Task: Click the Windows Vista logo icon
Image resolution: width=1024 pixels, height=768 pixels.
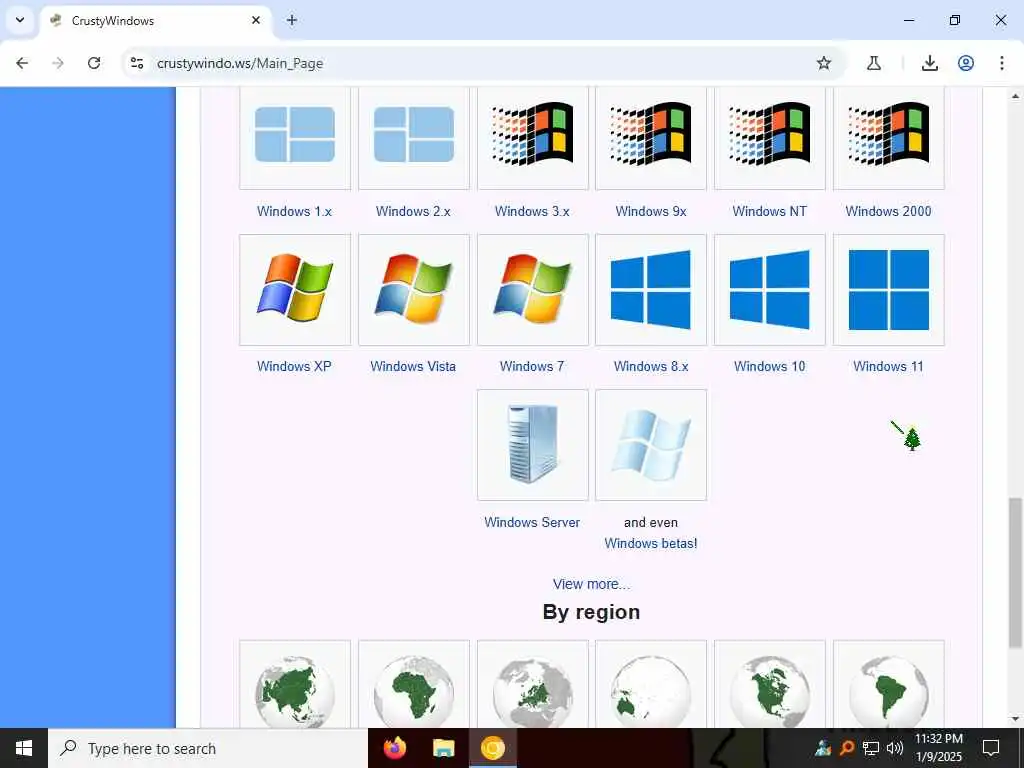Action: pos(413,289)
